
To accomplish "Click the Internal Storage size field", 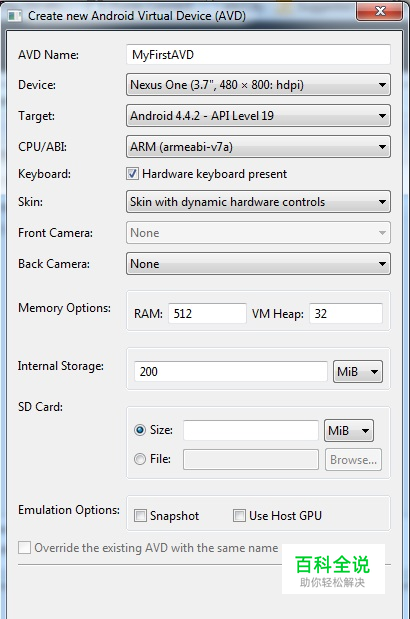I will tap(231, 371).
